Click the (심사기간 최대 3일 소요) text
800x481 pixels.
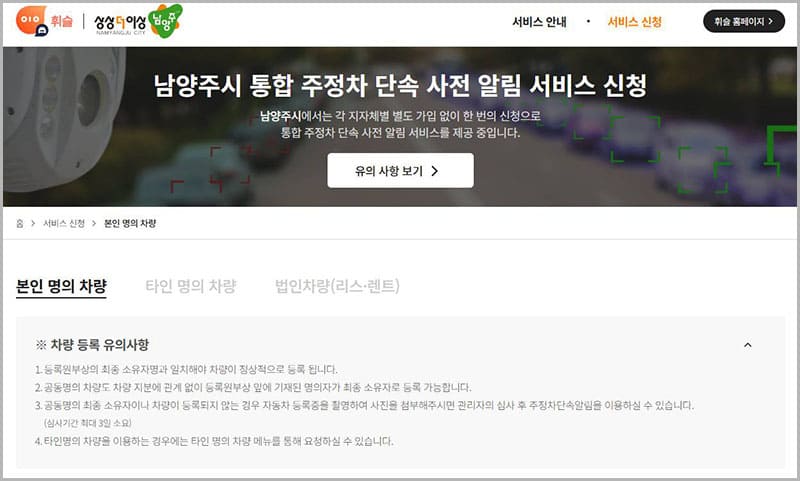[87, 423]
